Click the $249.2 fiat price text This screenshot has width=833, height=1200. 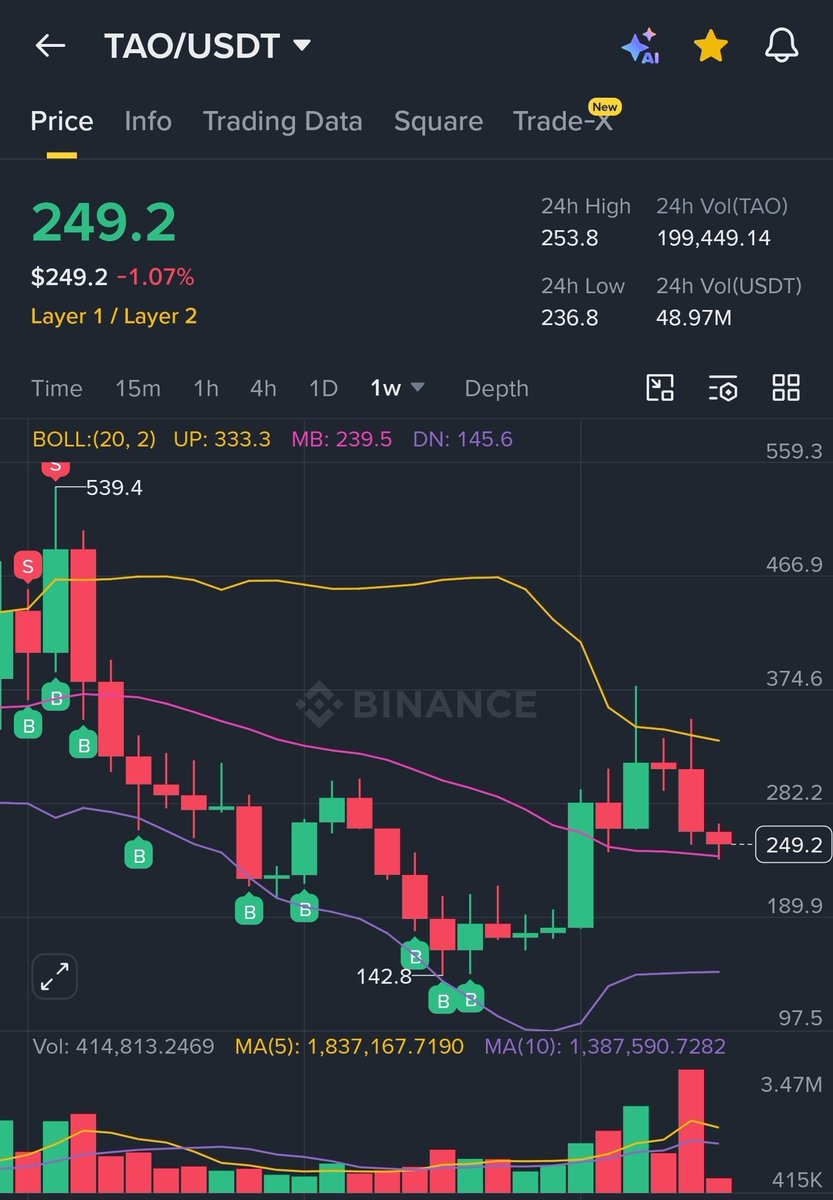tap(69, 277)
